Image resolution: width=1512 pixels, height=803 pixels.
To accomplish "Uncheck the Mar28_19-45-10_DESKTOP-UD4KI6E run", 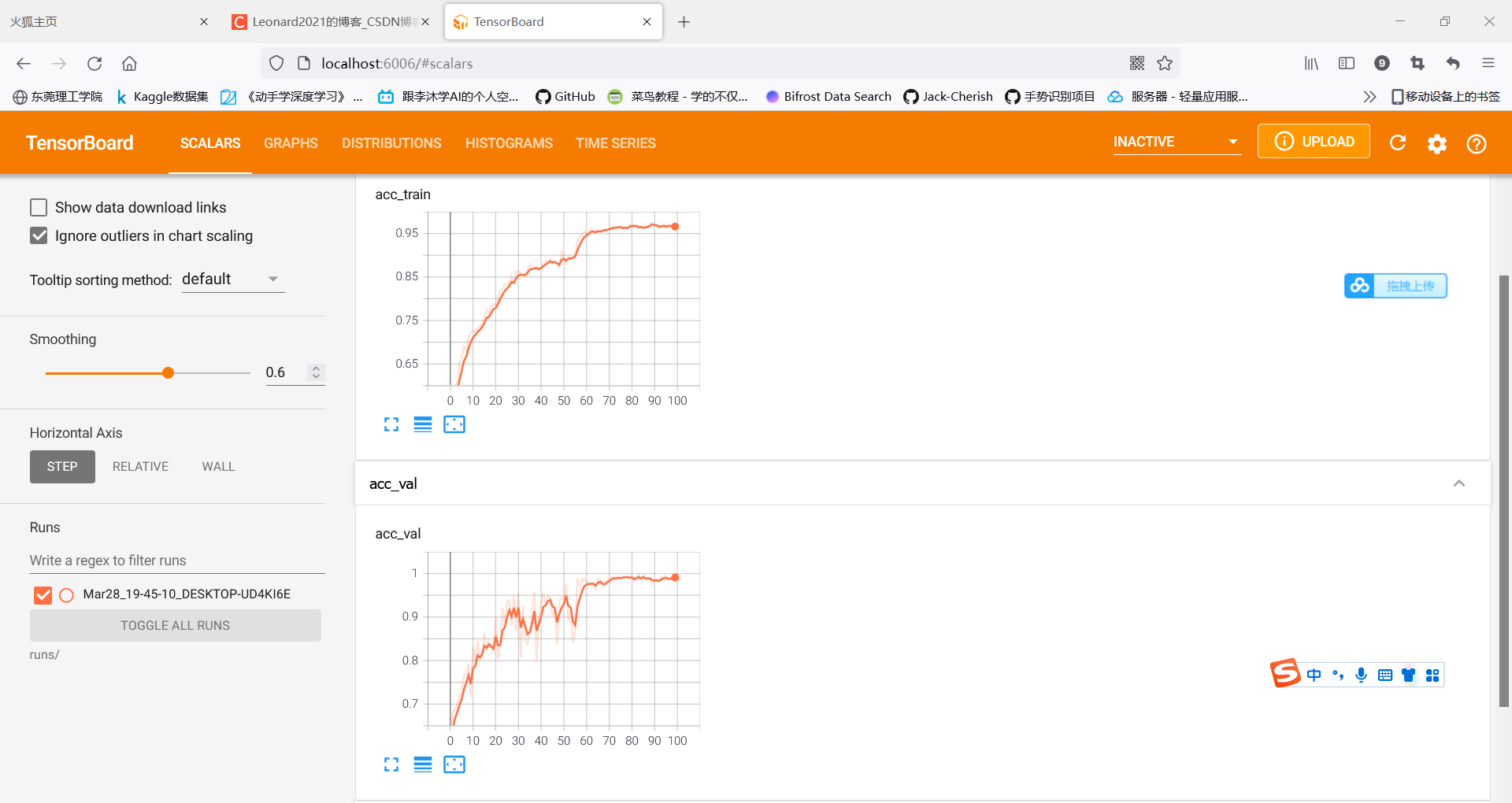I will coord(43,595).
